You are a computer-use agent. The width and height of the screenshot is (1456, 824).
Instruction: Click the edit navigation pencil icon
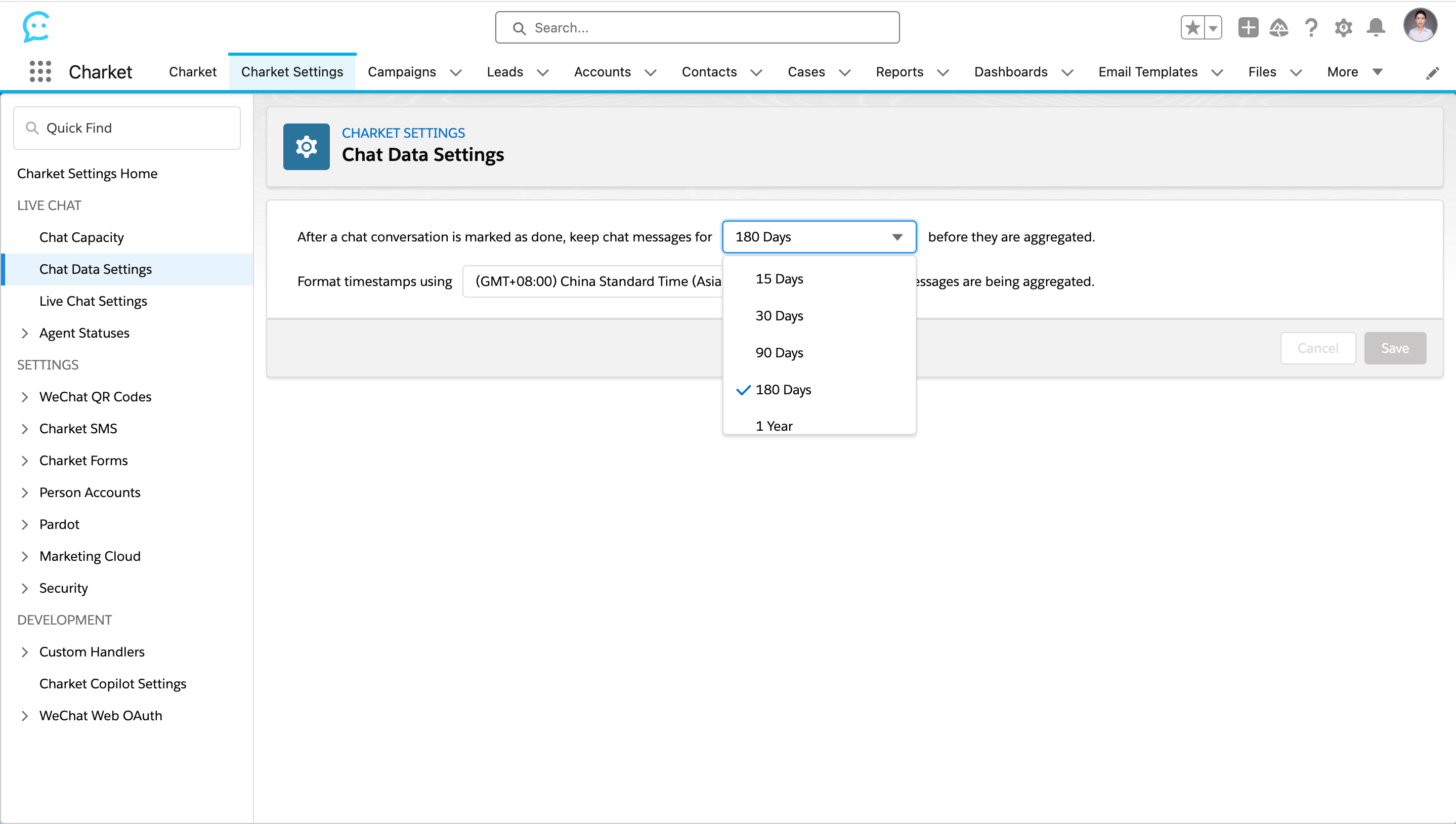point(1432,73)
